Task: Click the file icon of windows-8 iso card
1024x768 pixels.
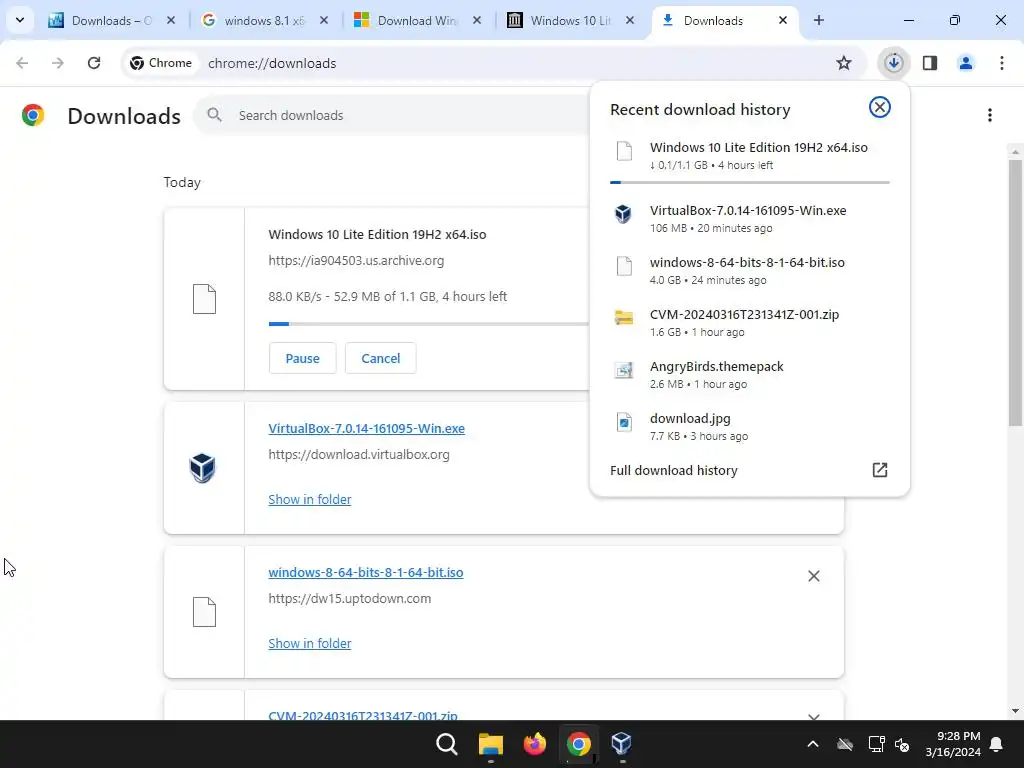Action: [x=204, y=612]
